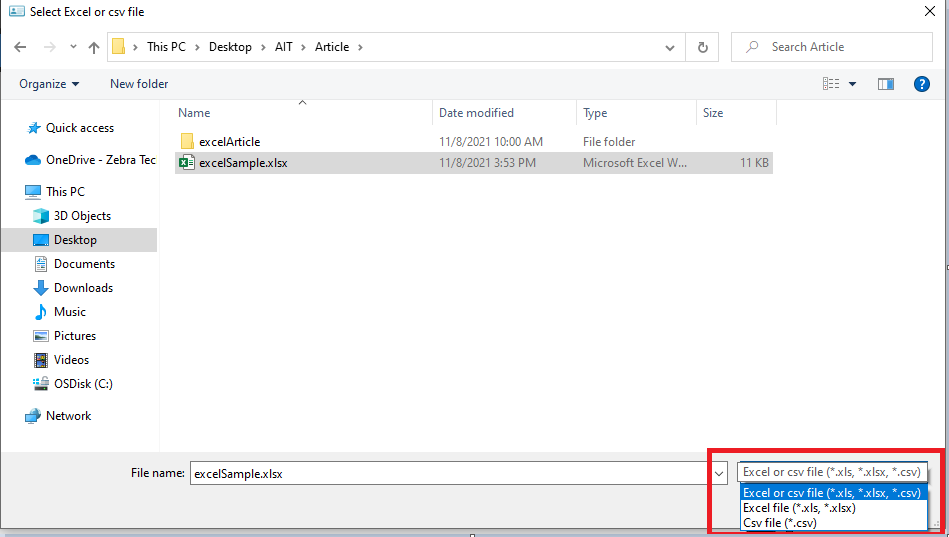
Task: Click the file type filter combo box
Action: click(x=832, y=472)
